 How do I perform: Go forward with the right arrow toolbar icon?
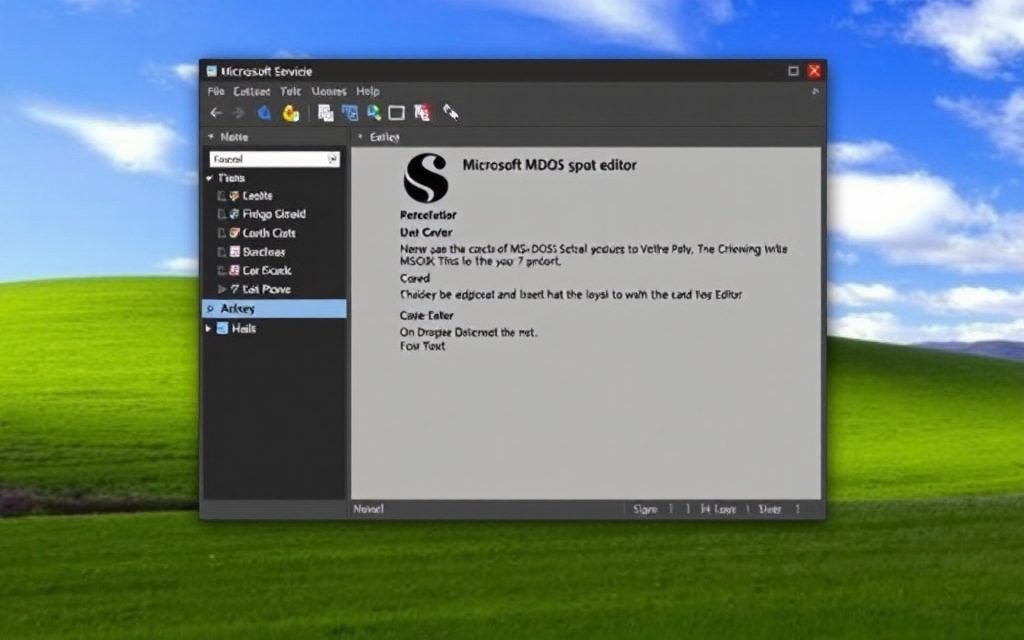click(x=239, y=113)
